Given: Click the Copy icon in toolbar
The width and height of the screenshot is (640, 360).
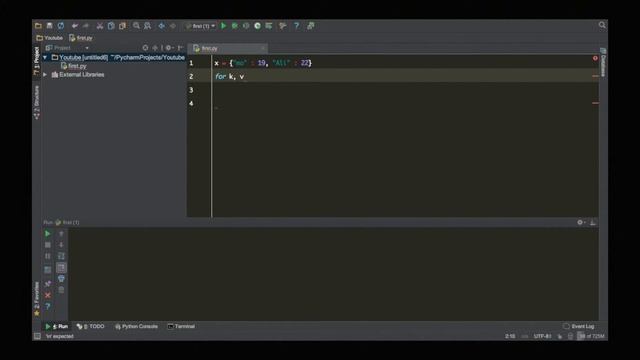Looking at the screenshot, I should [111, 26].
